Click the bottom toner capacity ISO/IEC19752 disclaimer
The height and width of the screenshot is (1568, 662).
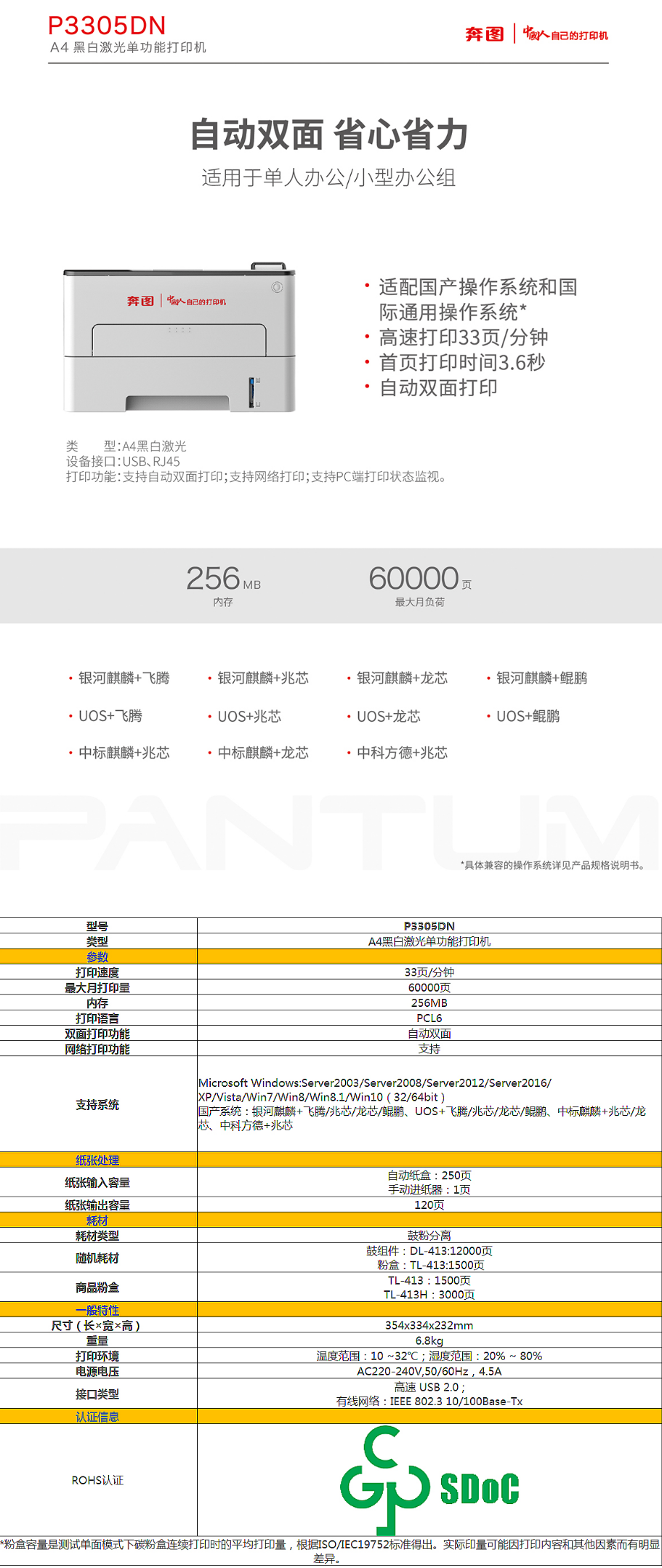(x=331, y=1551)
